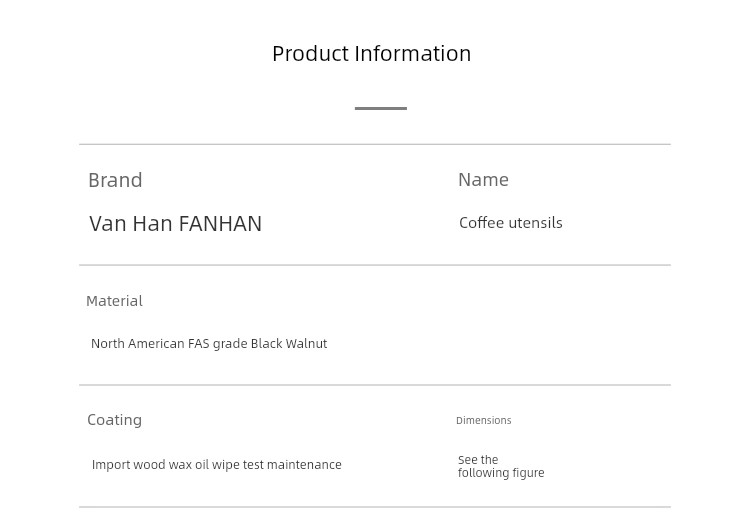
Task: Click North American FAS grade Black Walnut
Action: coord(209,344)
